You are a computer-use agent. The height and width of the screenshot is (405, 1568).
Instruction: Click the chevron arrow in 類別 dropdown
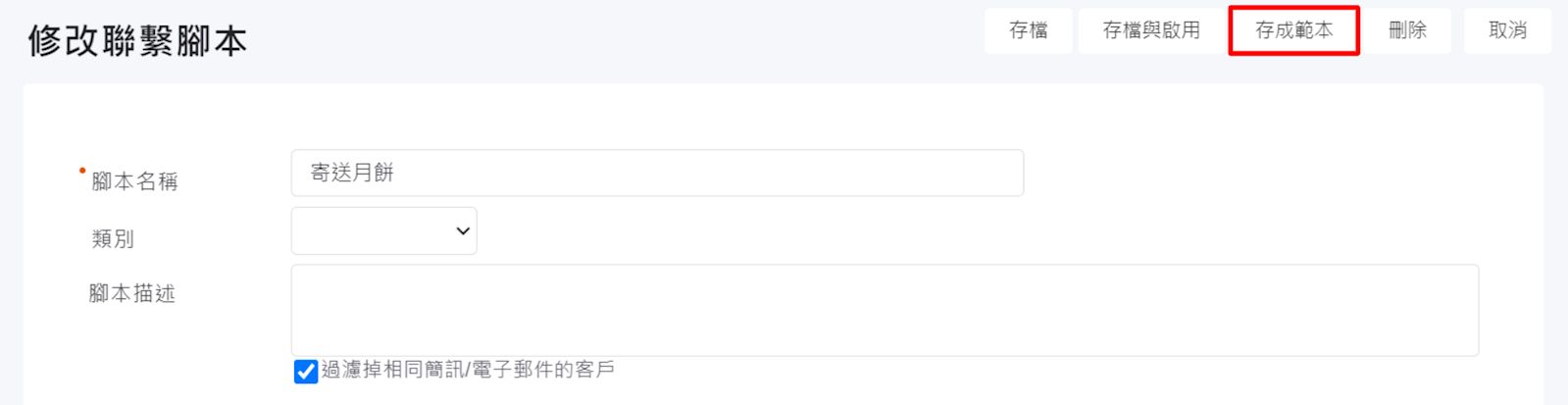click(x=463, y=231)
